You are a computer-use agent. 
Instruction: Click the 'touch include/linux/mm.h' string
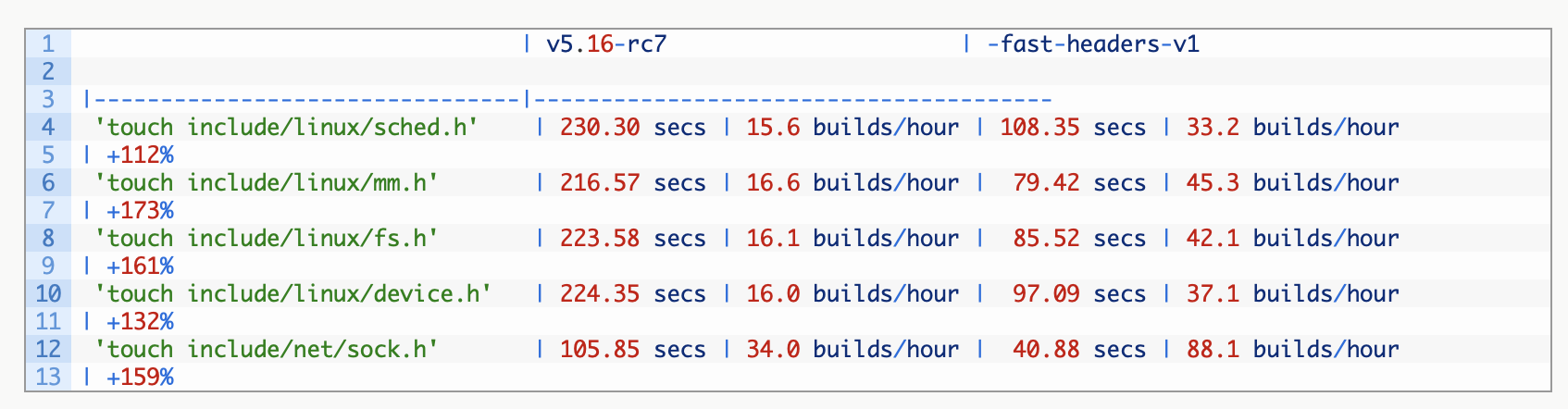tap(267, 182)
